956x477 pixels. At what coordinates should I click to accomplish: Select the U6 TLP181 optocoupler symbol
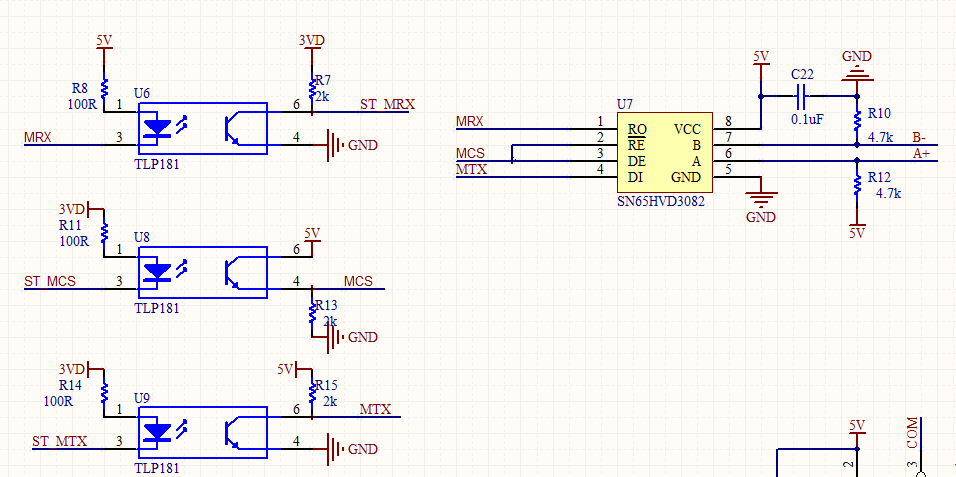pos(202,129)
